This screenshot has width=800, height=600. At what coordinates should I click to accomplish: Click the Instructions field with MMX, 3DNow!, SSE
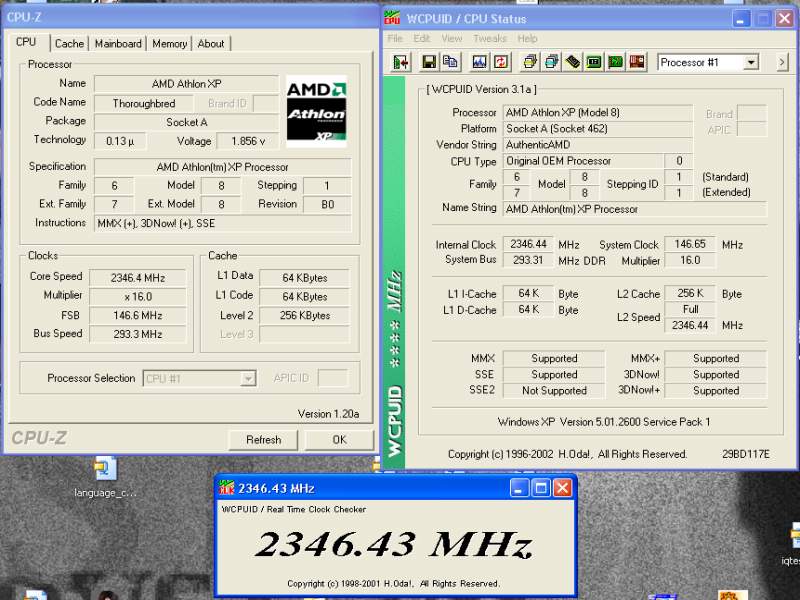point(223,223)
